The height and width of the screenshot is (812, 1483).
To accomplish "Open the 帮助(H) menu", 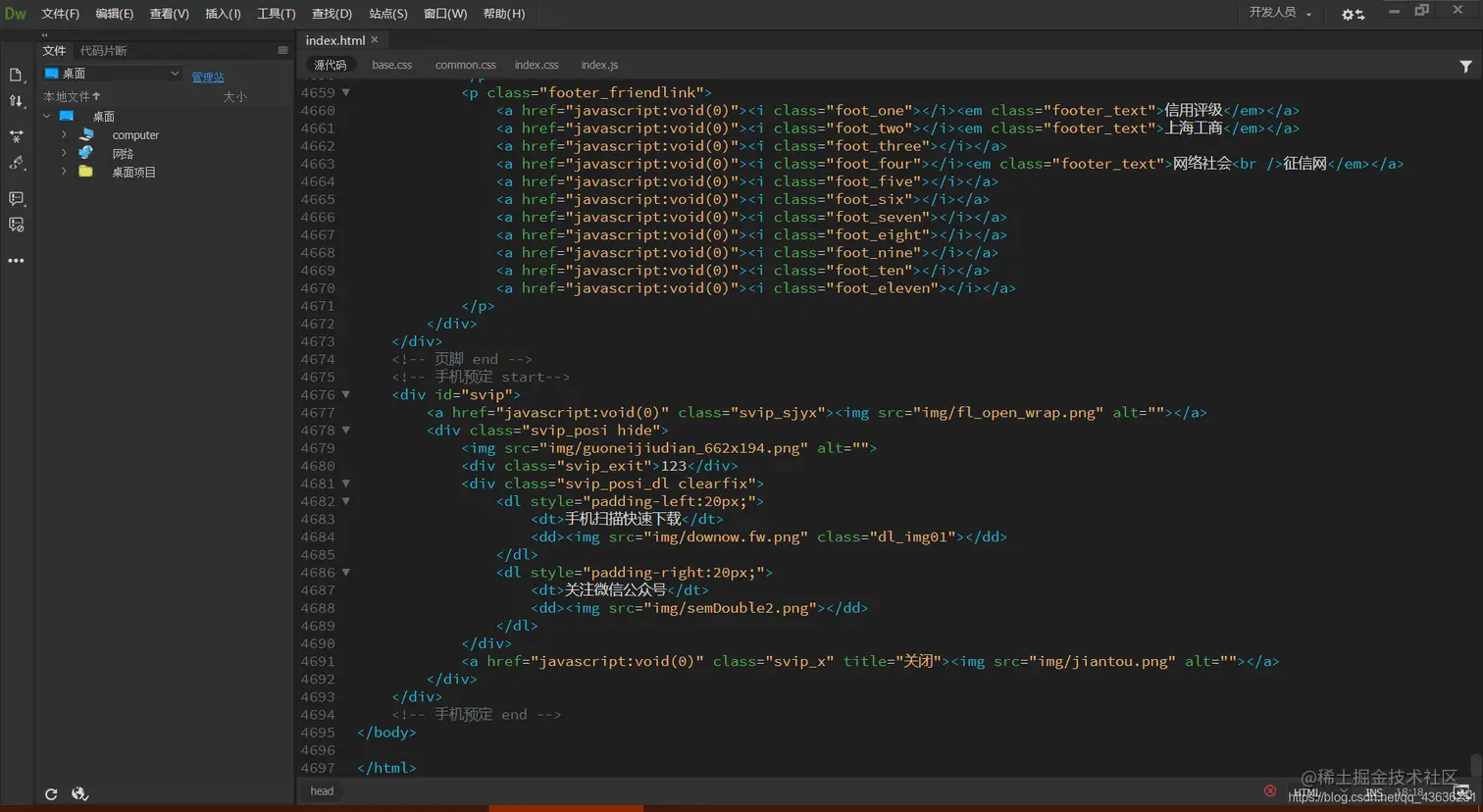I will (504, 14).
